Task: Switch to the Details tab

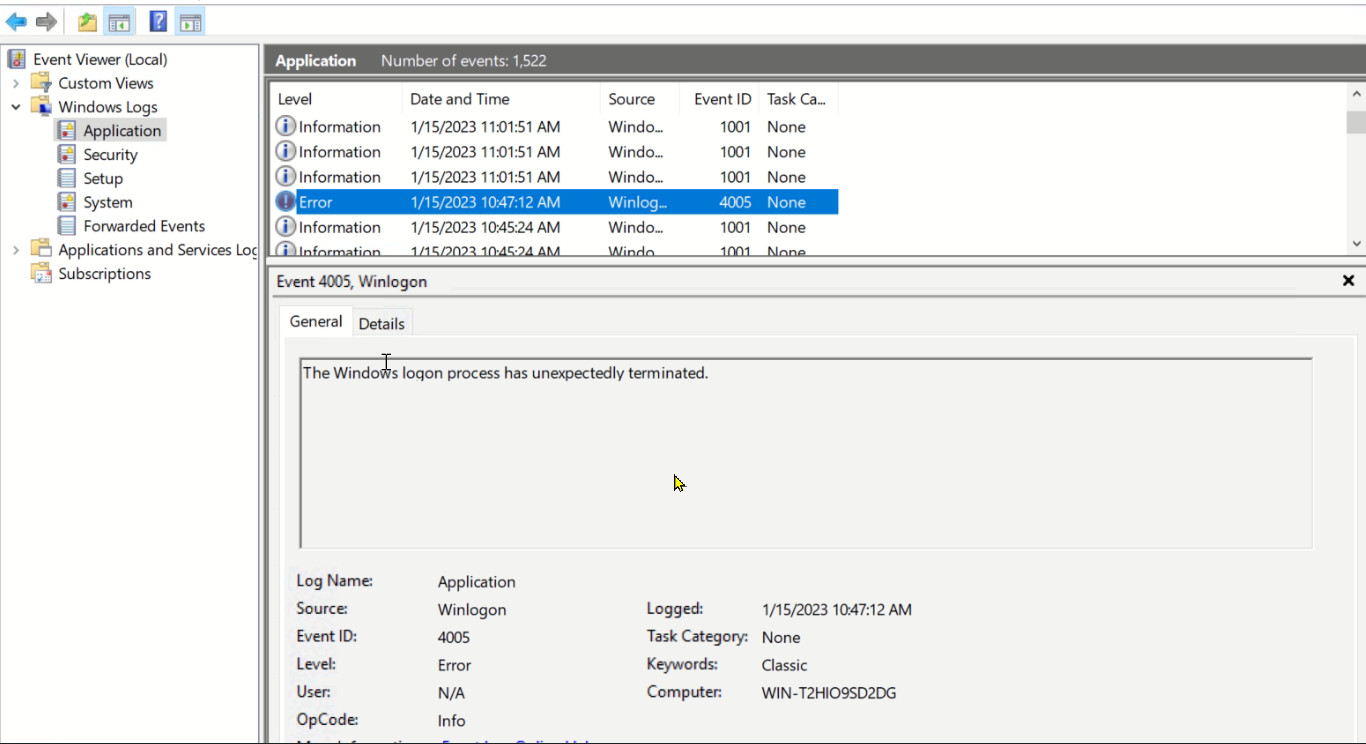Action: pos(381,323)
